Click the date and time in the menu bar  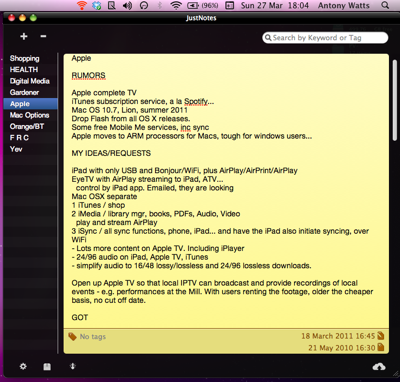(x=275, y=5)
